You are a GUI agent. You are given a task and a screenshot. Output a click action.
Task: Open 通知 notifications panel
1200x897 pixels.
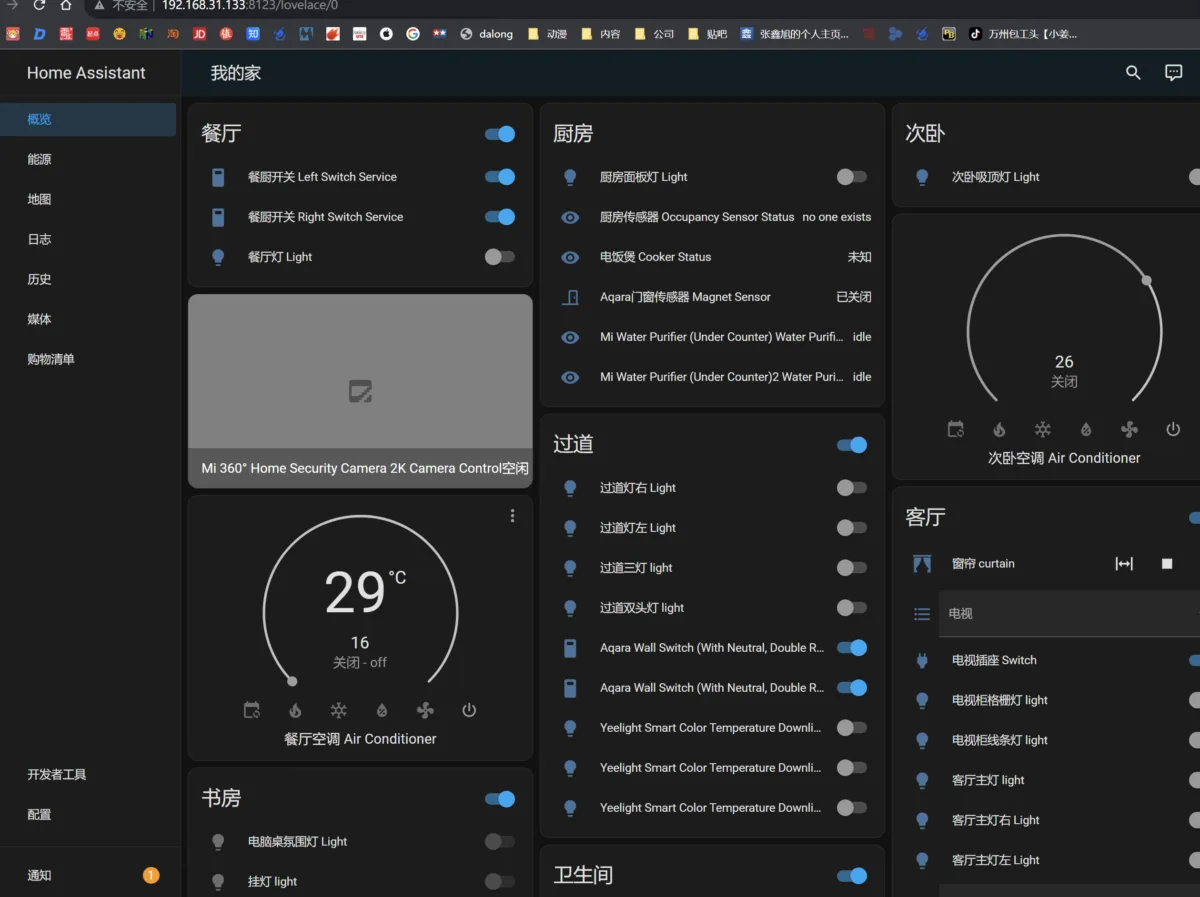click(x=39, y=875)
